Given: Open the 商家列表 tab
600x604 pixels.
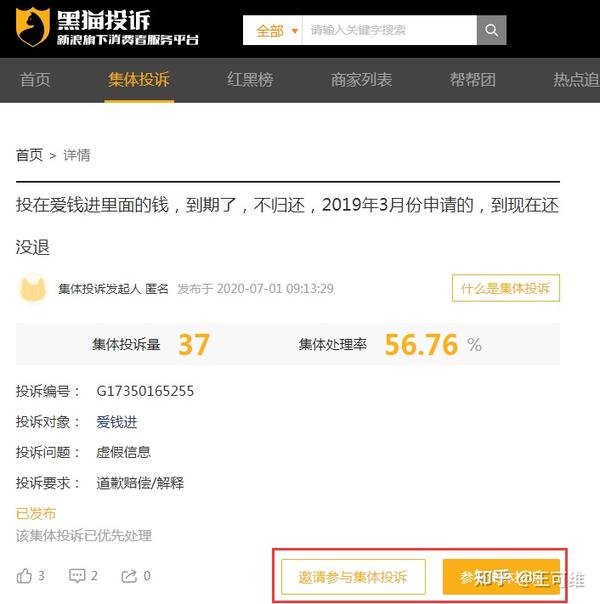Looking at the screenshot, I should point(361,80).
